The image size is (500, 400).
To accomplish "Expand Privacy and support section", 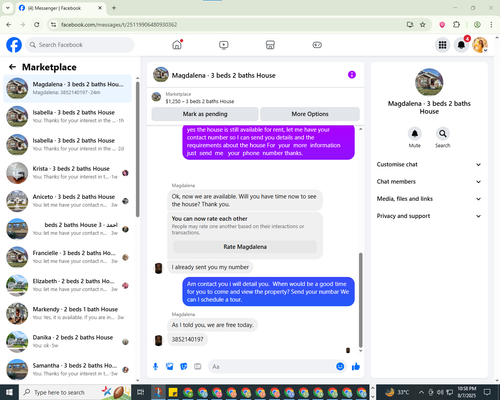I will (429, 216).
